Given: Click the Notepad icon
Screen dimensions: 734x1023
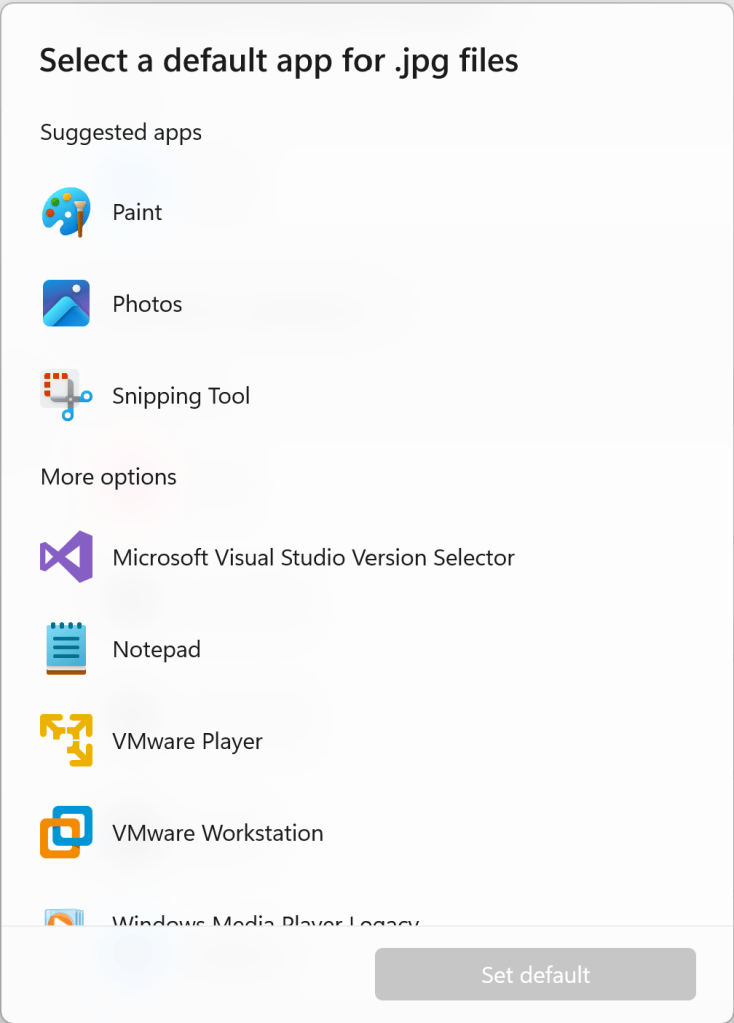Looking at the screenshot, I should 66,649.
